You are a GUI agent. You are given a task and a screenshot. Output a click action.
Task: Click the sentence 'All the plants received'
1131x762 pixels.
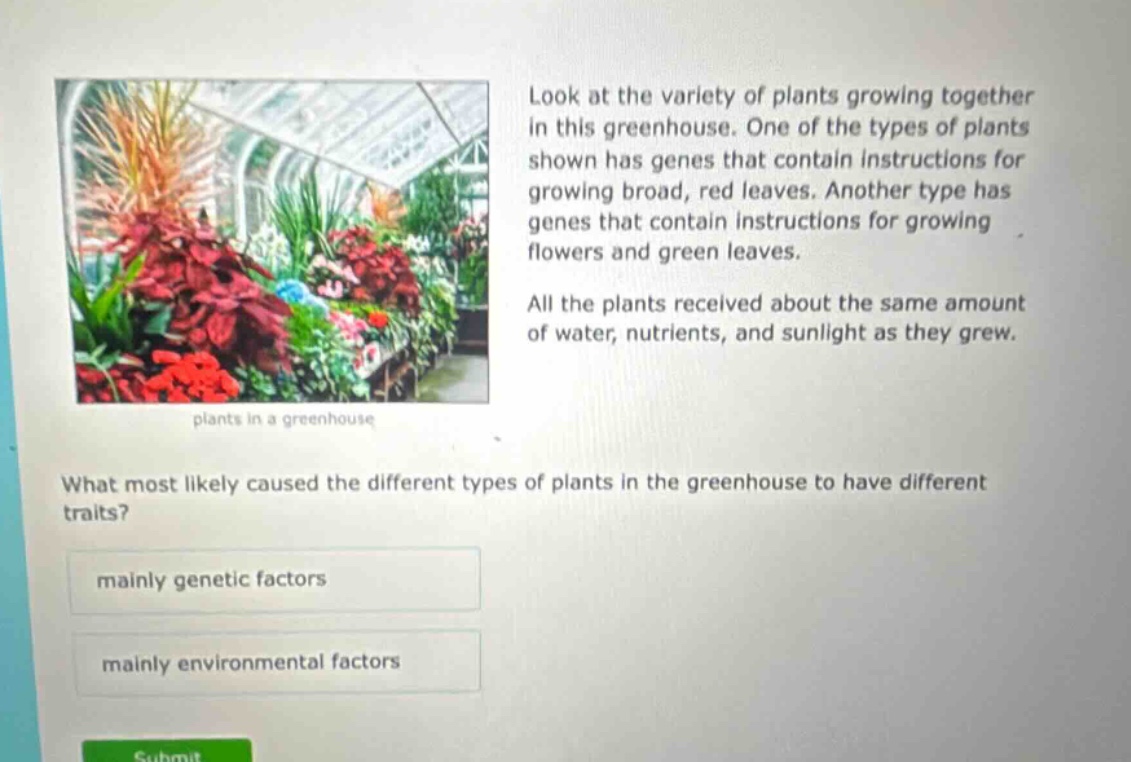[x=775, y=318]
